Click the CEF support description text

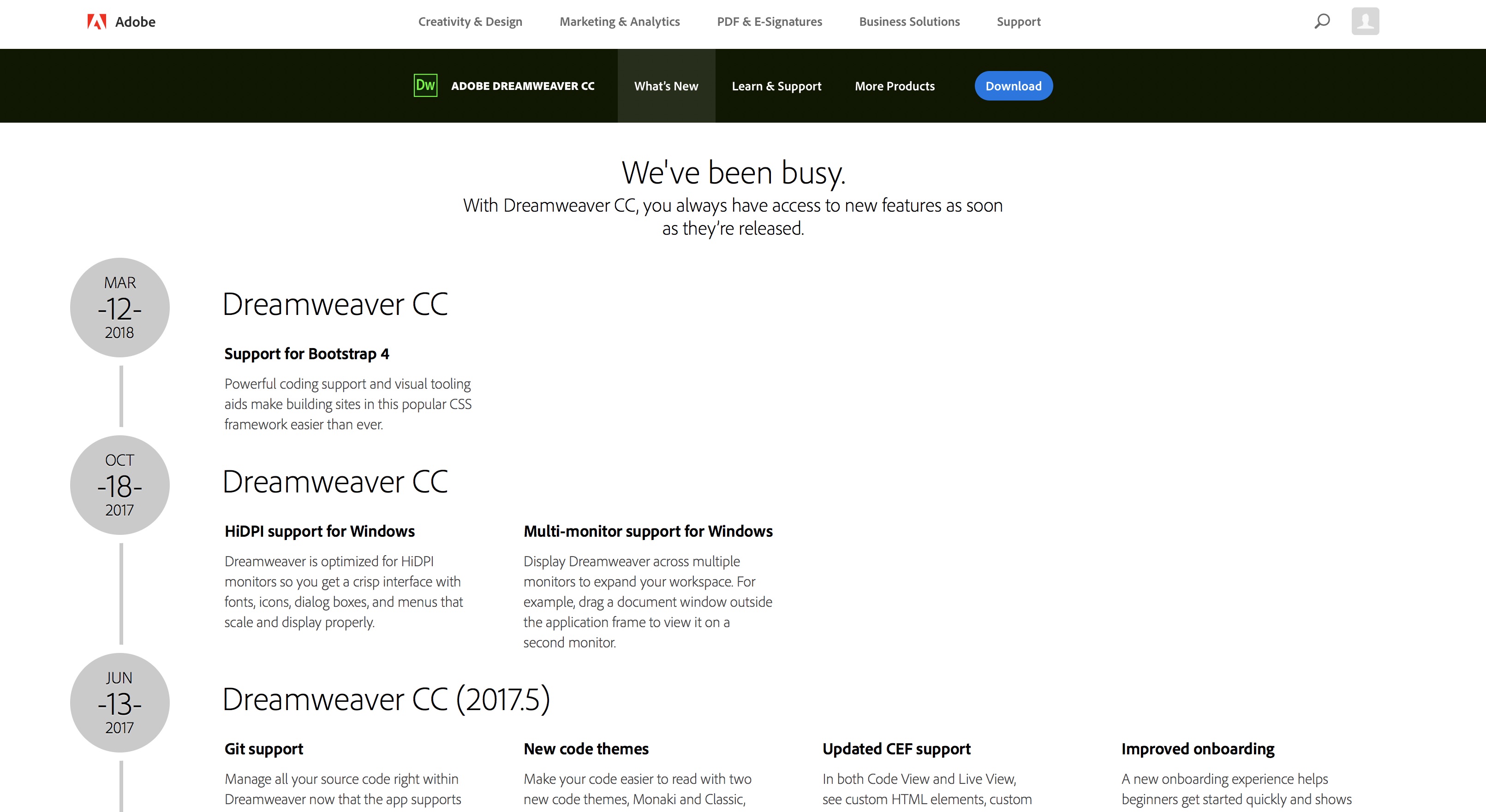click(927, 789)
